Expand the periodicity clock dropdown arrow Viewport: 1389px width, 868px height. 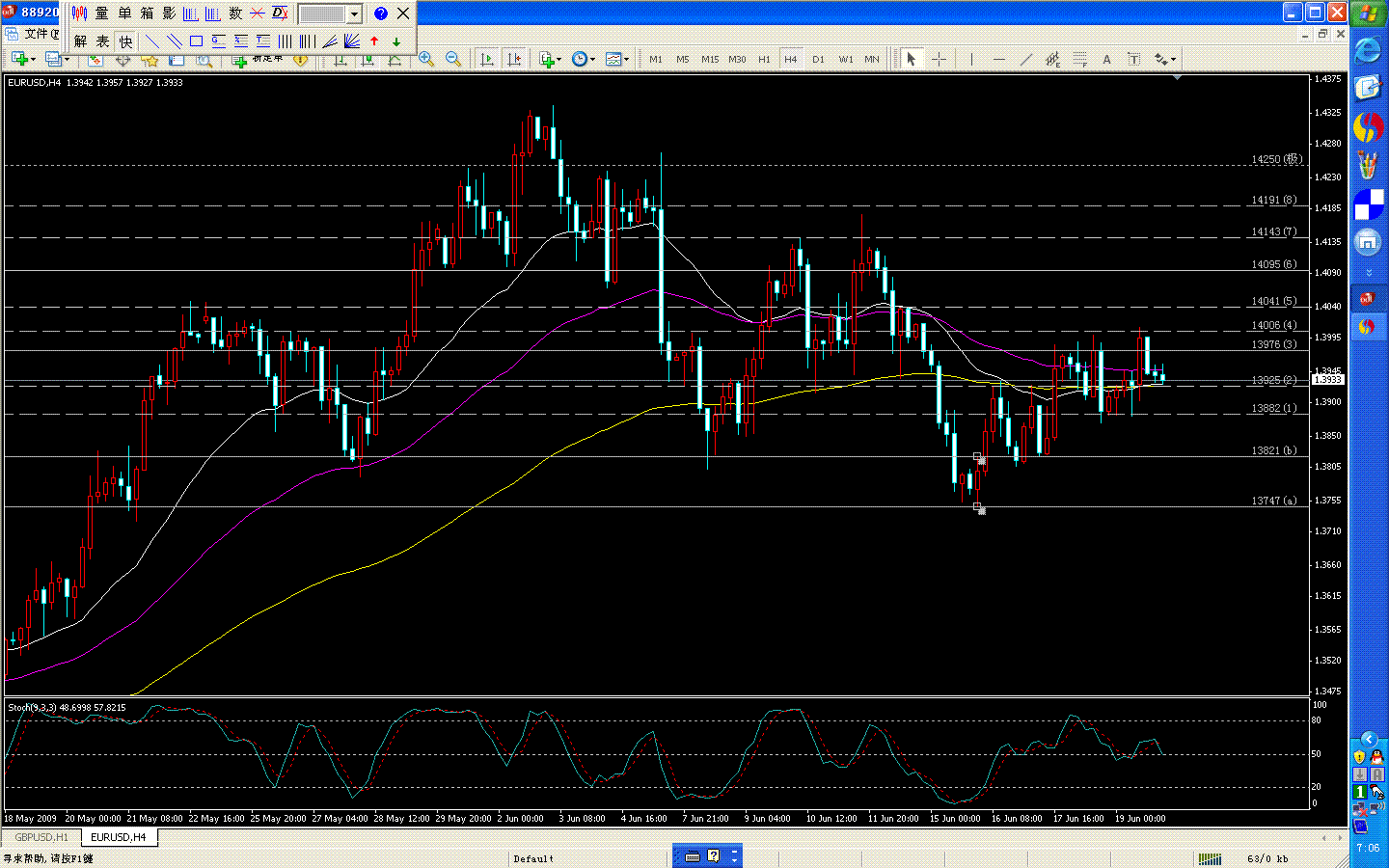click(x=592, y=60)
